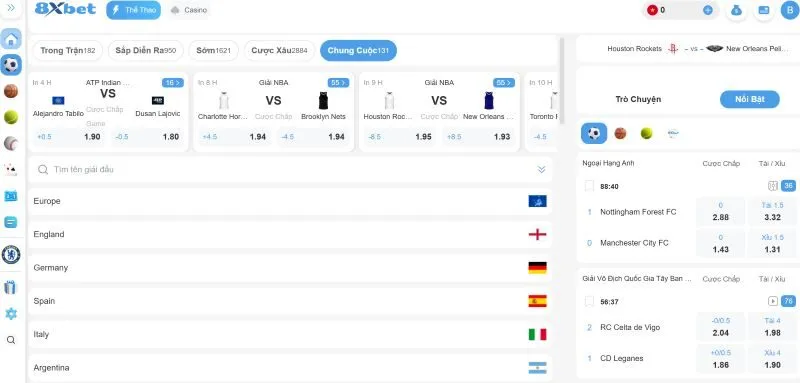Bet Alejandro Tabilo +0.5 at 1.90
This screenshot has width=800, height=383.
[x=68, y=137]
